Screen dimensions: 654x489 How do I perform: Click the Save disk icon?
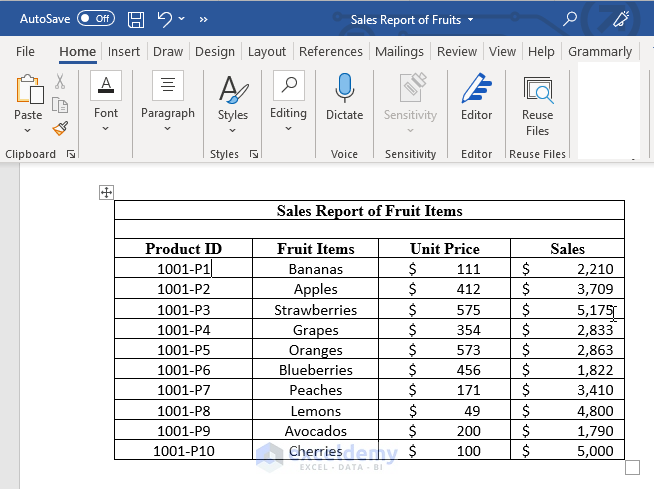[136, 20]
